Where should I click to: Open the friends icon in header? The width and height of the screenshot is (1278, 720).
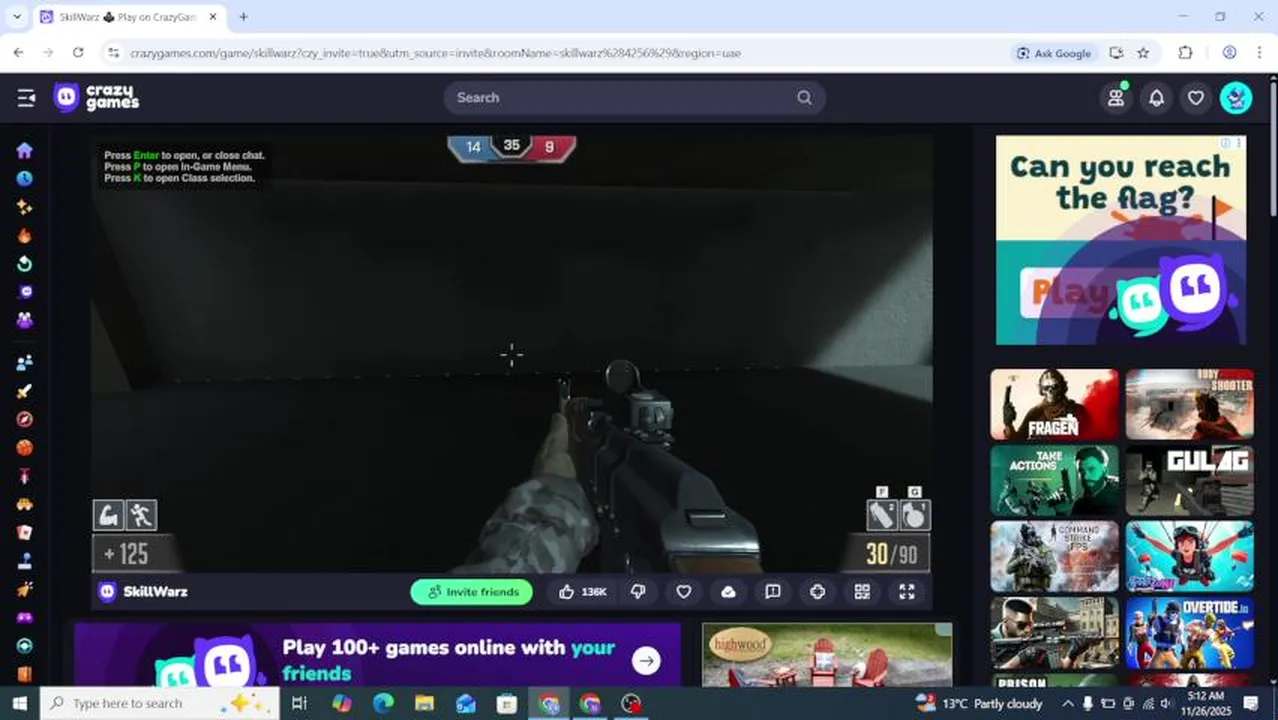point(1116,97)
